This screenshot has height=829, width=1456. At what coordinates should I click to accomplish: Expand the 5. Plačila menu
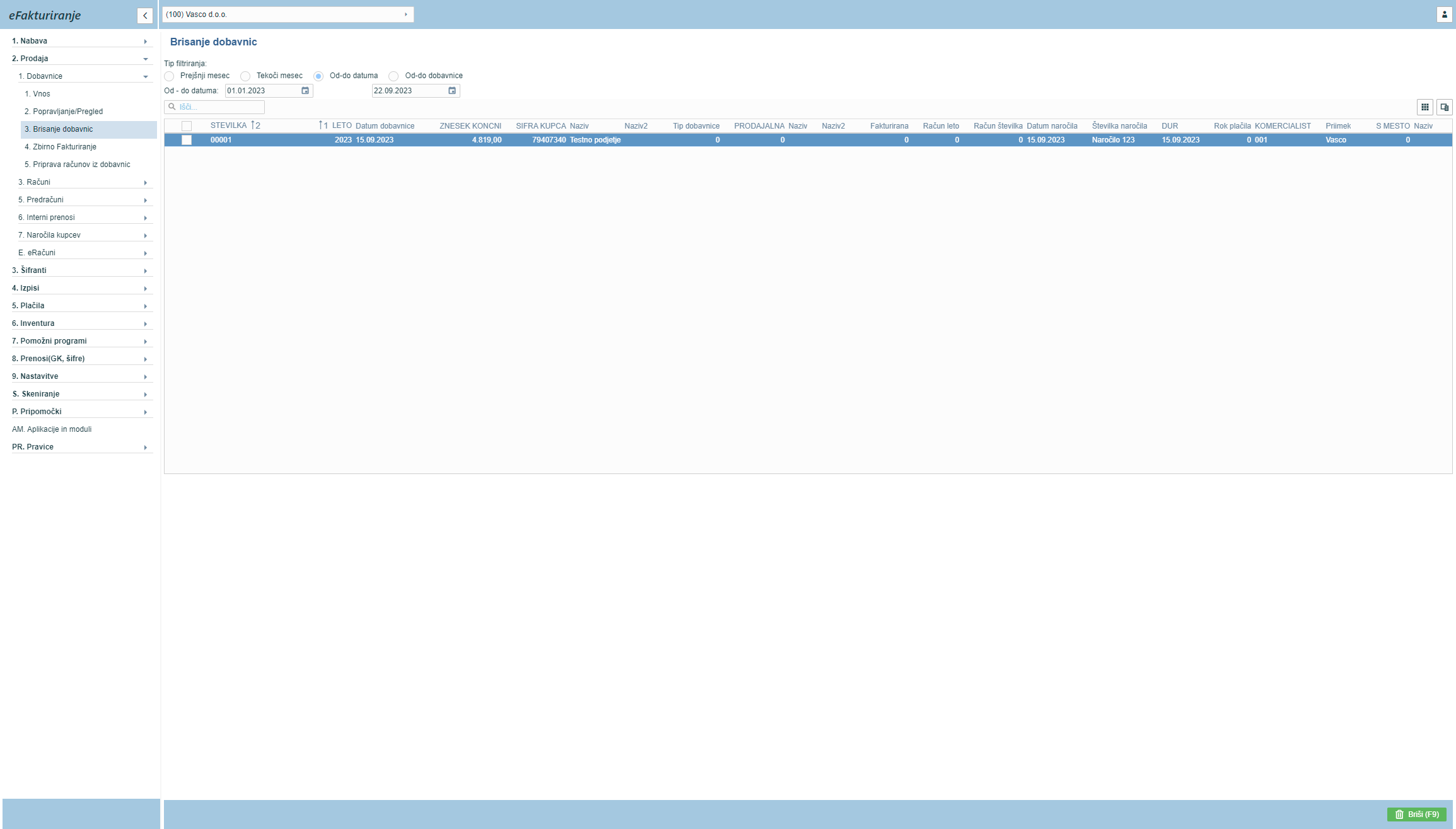(x=82, y=306)
